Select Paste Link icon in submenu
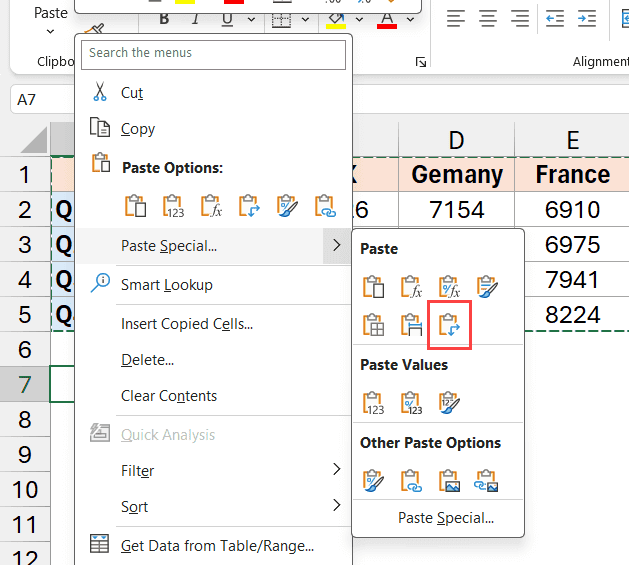The height and width of the screenshot is (565, 629). click(411, 481)
